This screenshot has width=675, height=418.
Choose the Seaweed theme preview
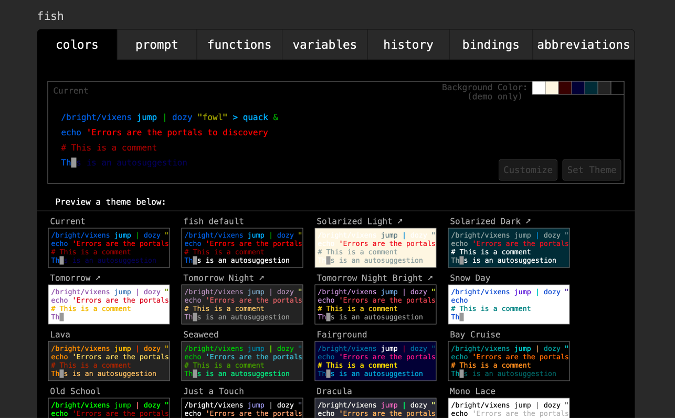(243, 361)
